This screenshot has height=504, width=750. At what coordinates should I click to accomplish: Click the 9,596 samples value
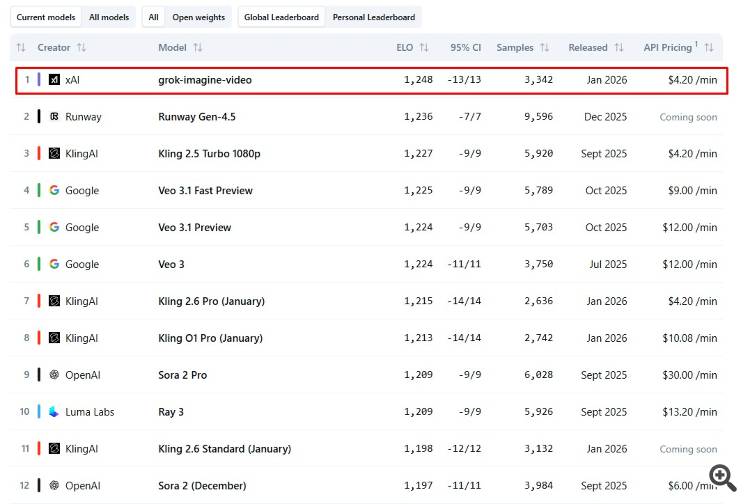tap(539, 117)
